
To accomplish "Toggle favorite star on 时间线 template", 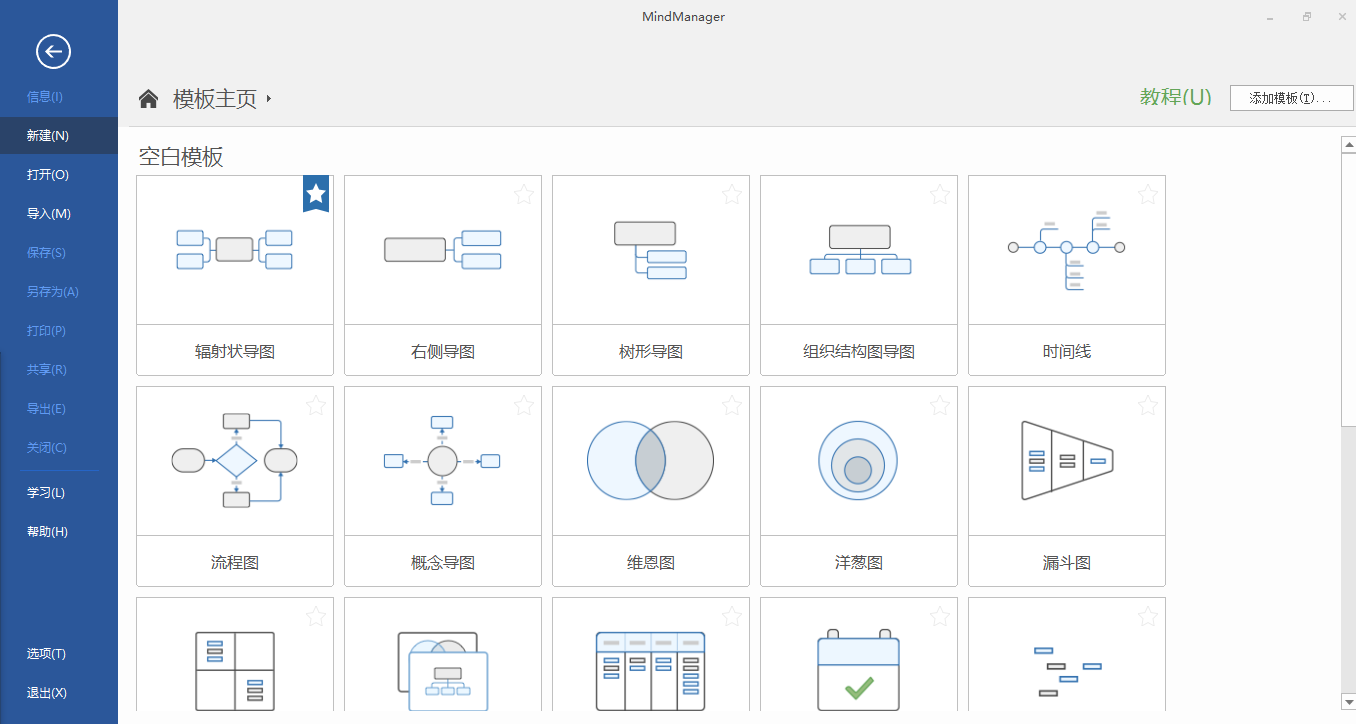I will coord(1148,194).
